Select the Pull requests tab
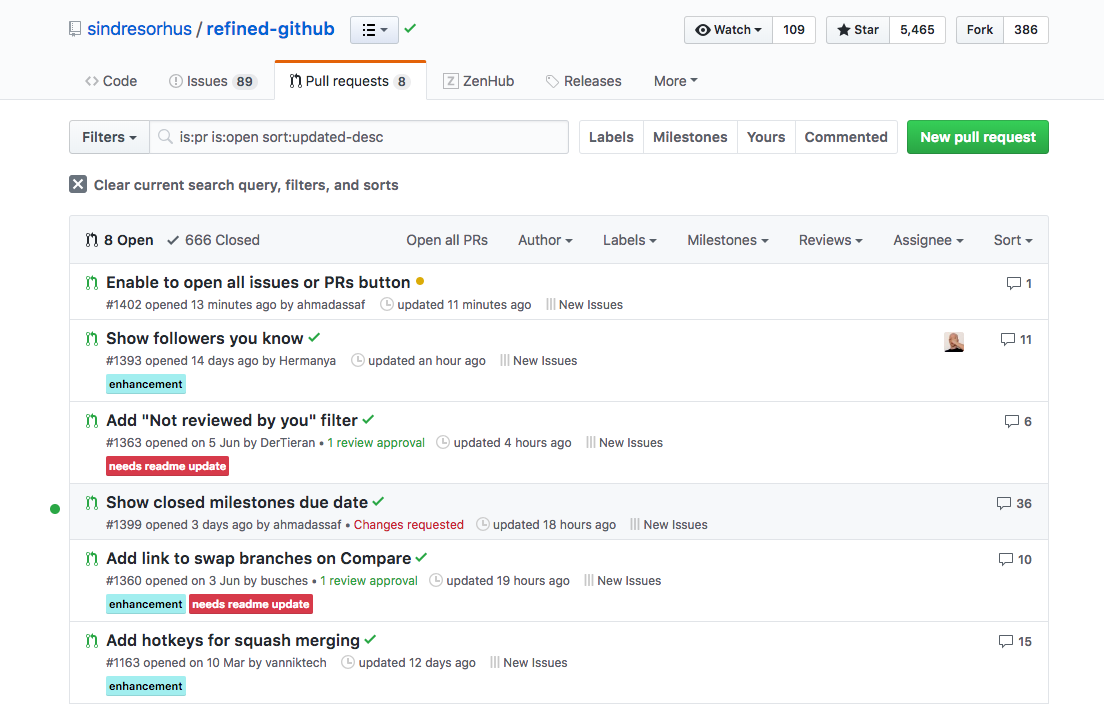 click(x=350, y=81)
